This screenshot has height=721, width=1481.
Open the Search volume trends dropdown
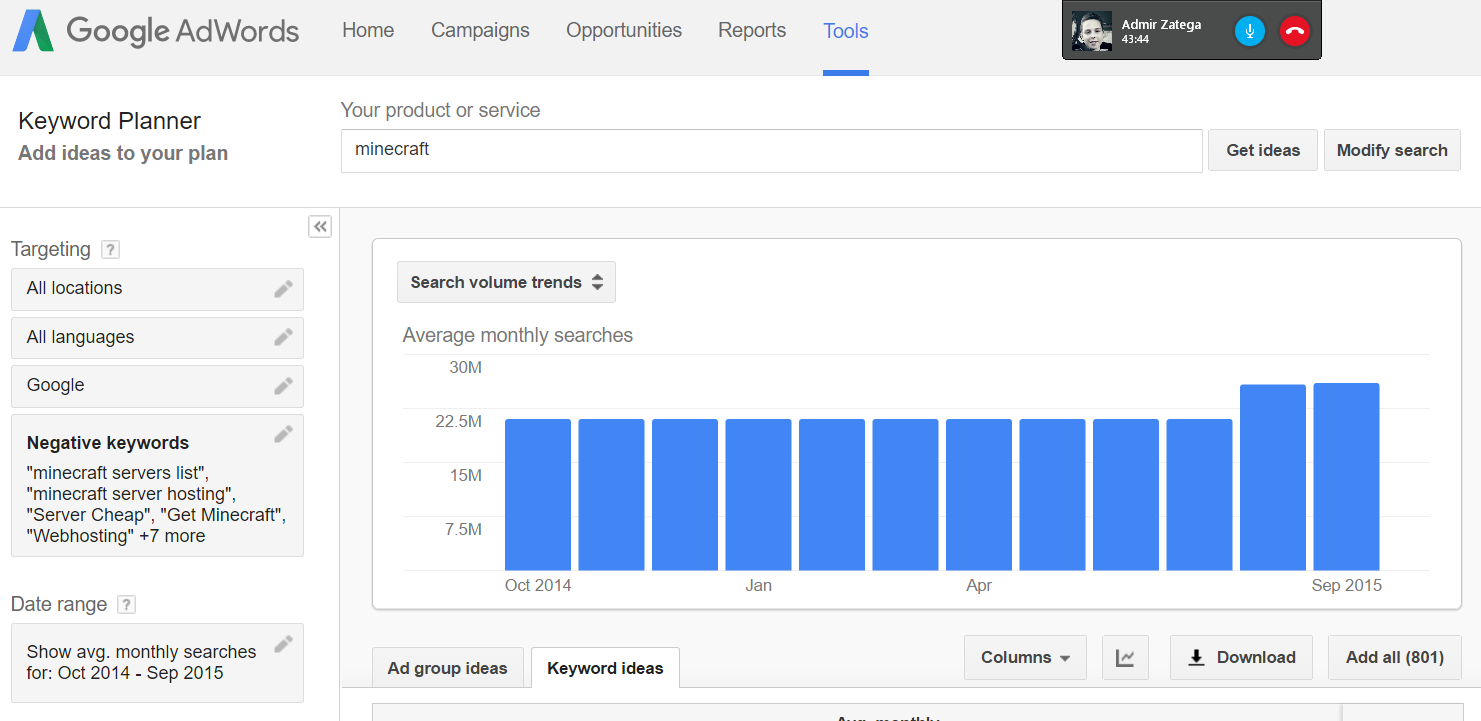[506, 282]
